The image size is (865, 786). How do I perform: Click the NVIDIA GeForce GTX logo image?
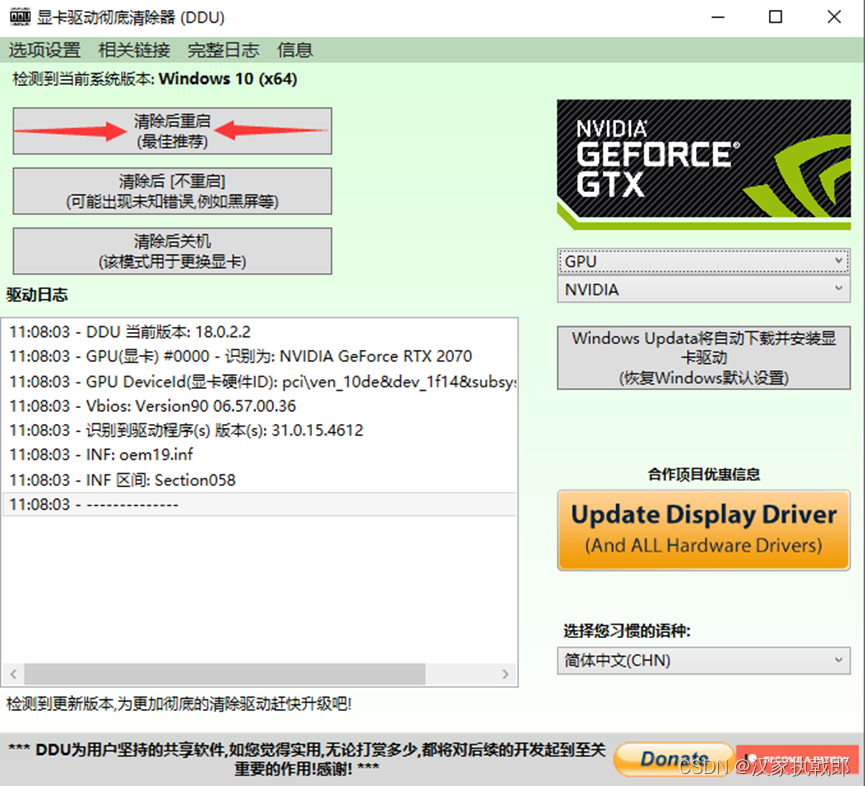point(703,164)
